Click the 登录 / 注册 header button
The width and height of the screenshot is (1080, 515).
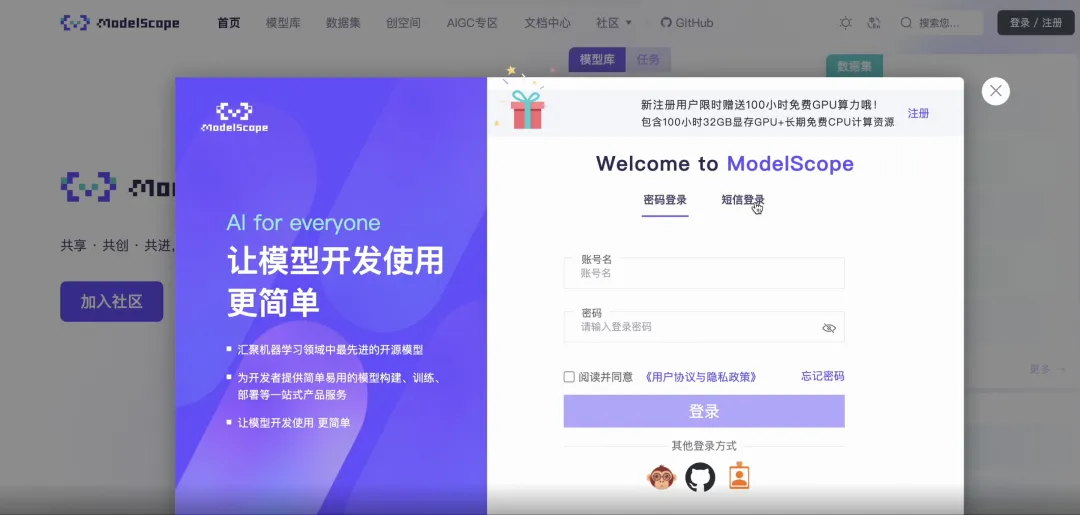(1036, 23)
